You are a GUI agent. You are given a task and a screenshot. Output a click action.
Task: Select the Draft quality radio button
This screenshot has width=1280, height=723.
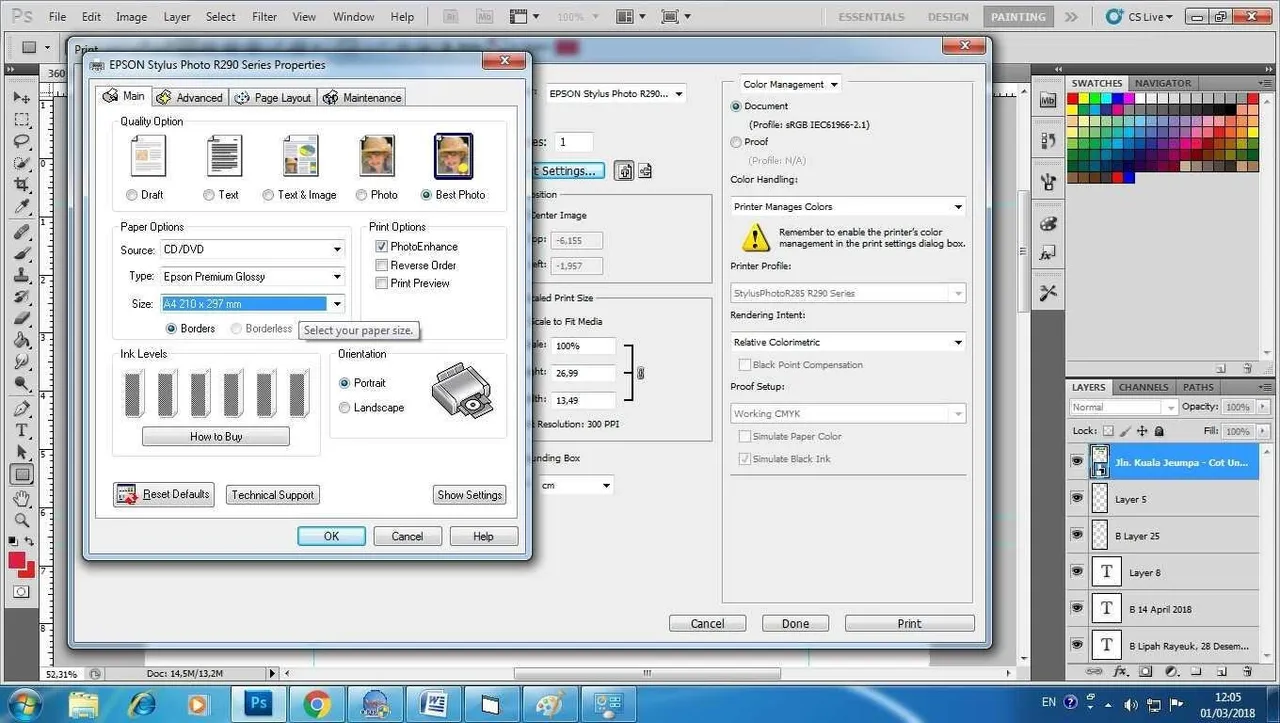coord(132,195)
